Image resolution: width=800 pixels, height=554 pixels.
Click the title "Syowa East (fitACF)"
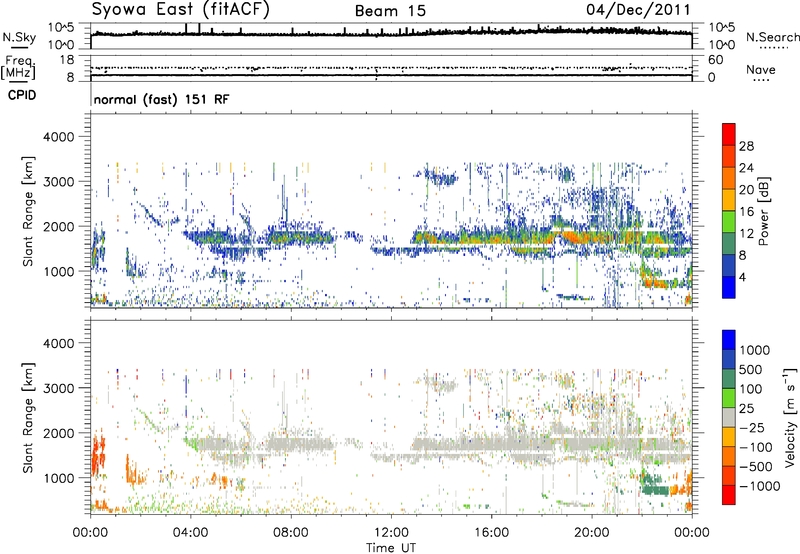[x=180, y=10]
